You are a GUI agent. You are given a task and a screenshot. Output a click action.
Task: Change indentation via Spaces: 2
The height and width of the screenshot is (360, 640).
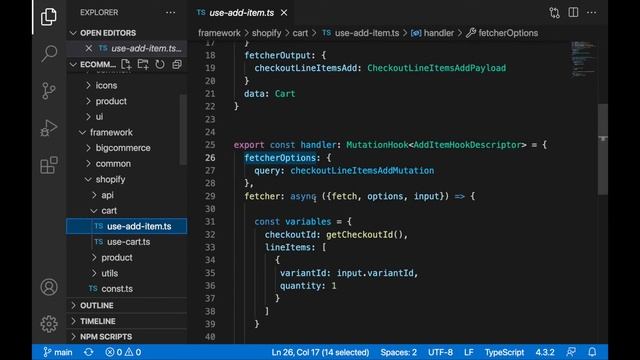tap(399, 352)
